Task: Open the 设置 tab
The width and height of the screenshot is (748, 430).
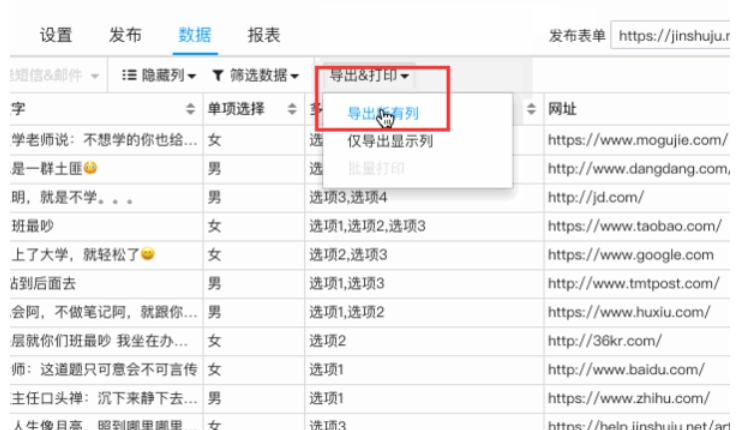Action: pyautogui.click(x=56, y=35)
